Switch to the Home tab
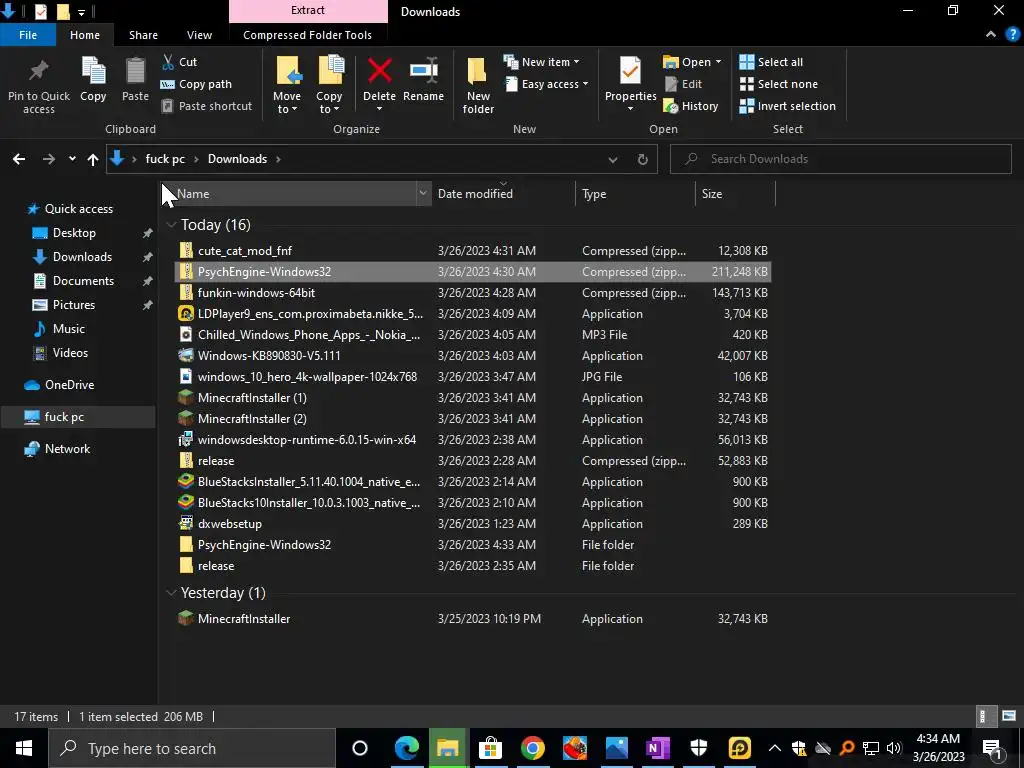This screenshot has height=768, width=1024. point(85,35)
